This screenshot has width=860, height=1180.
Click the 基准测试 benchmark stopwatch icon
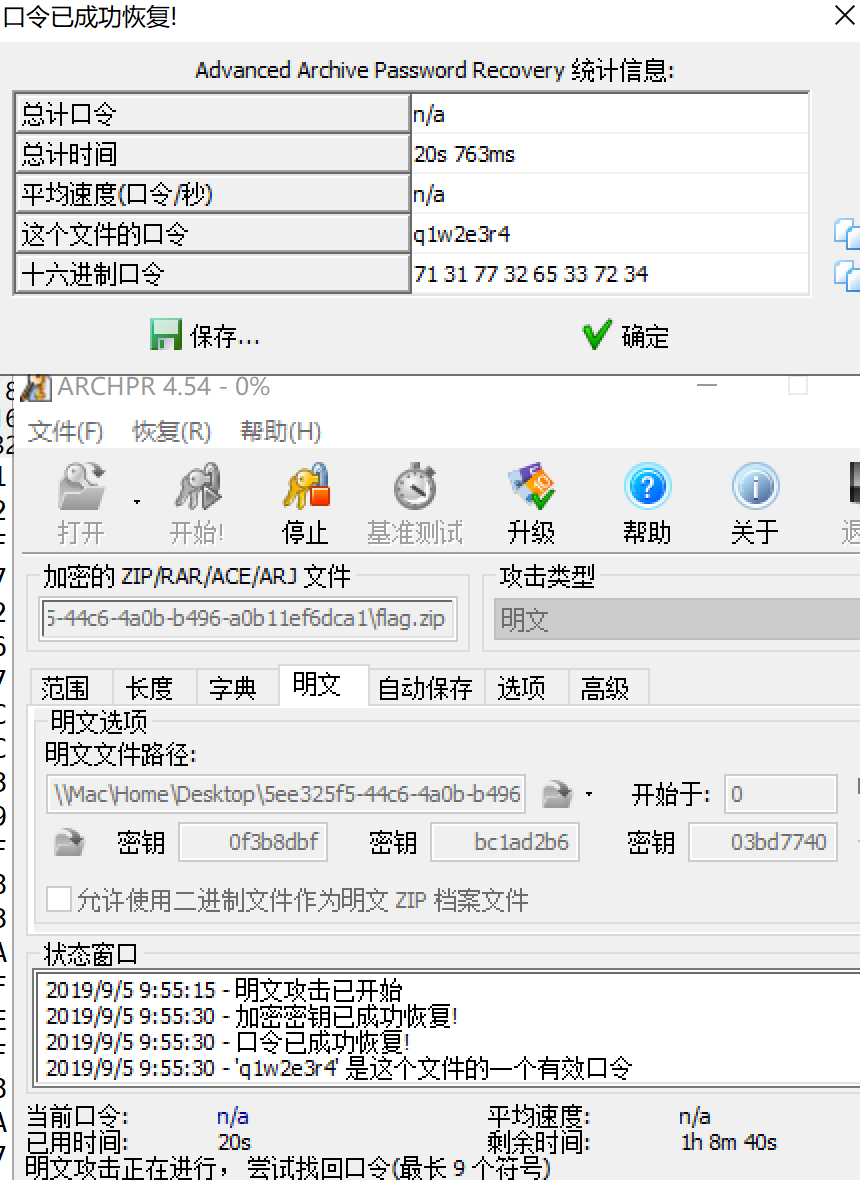[415, 487]
